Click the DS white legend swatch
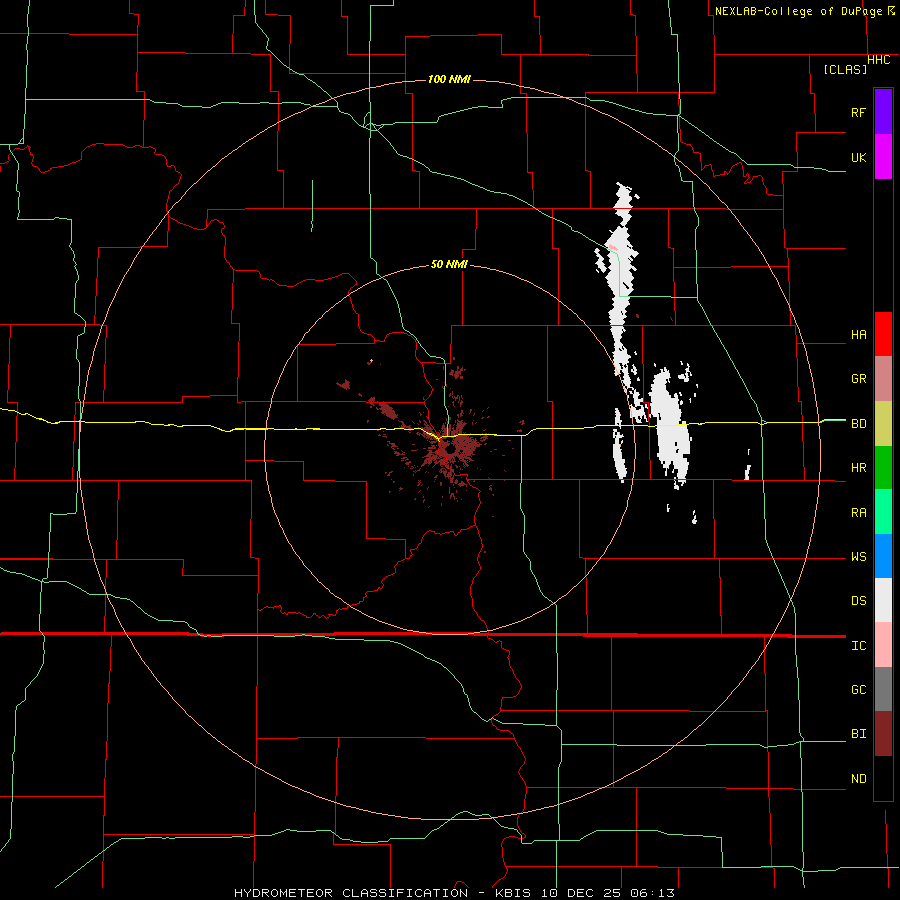Image resolution: width=900 pixels, height=900 pixels. [883, 600]
